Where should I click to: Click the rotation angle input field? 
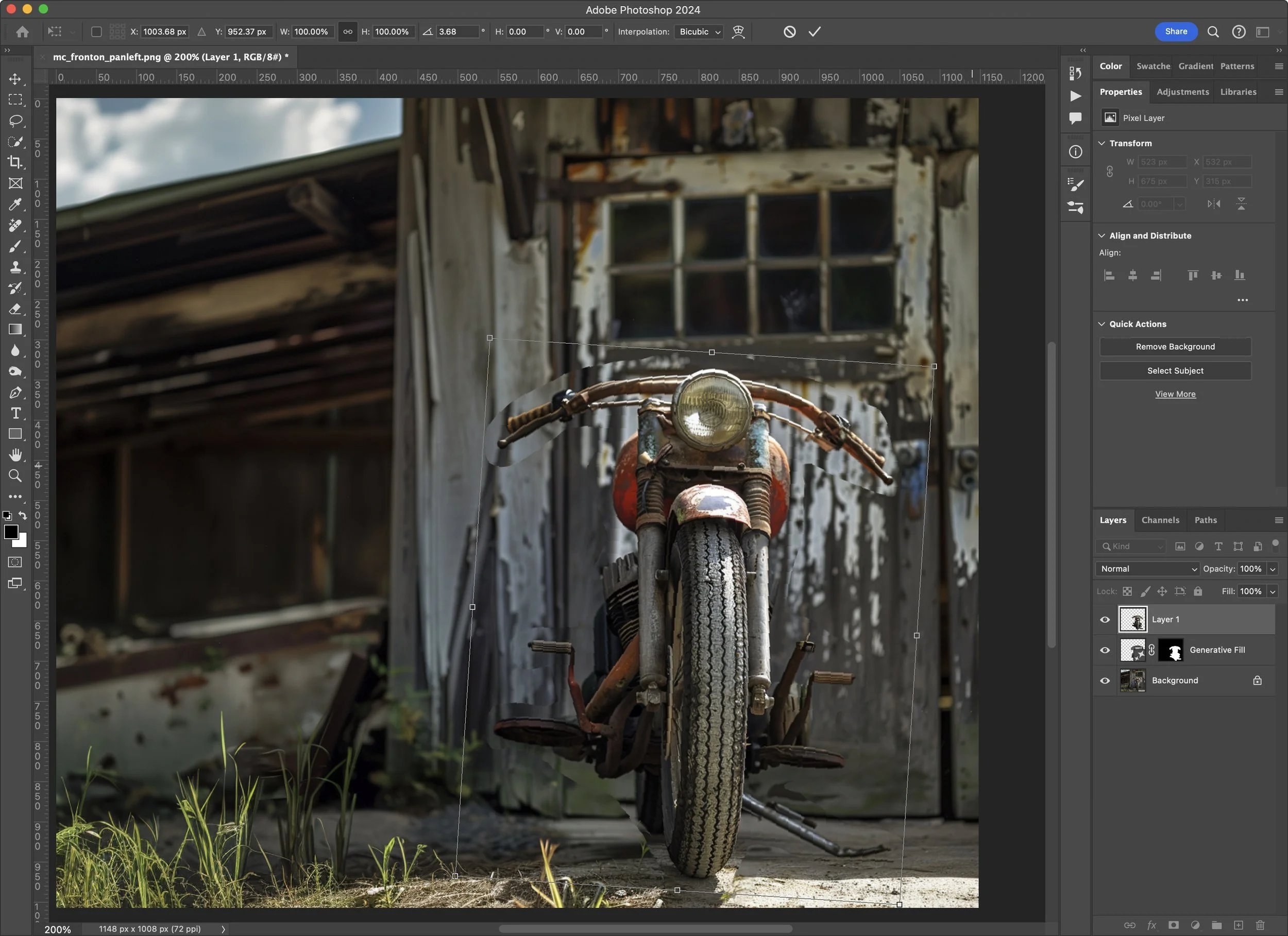[457, 32]
